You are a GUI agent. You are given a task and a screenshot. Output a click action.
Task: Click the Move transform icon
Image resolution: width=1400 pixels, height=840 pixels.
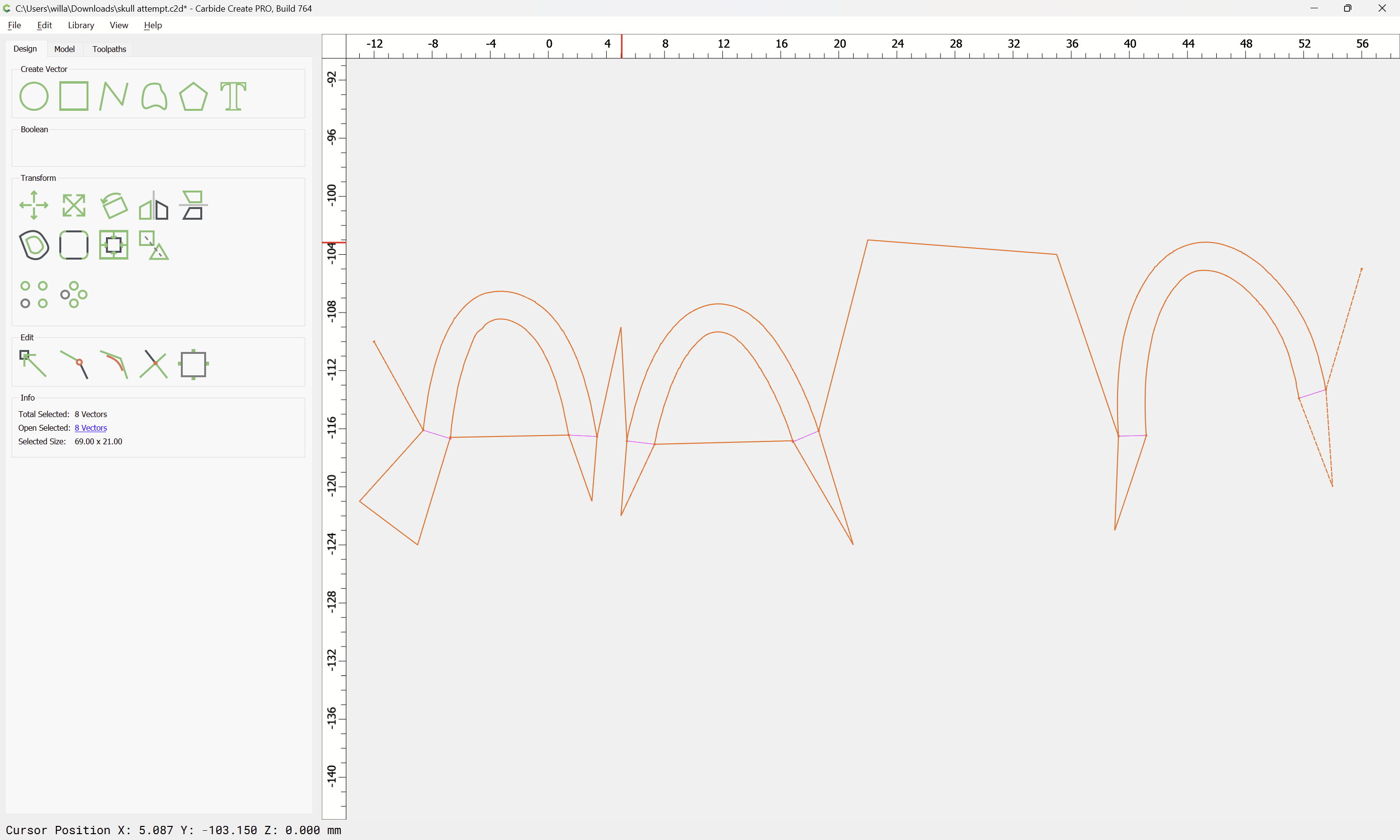34,205
